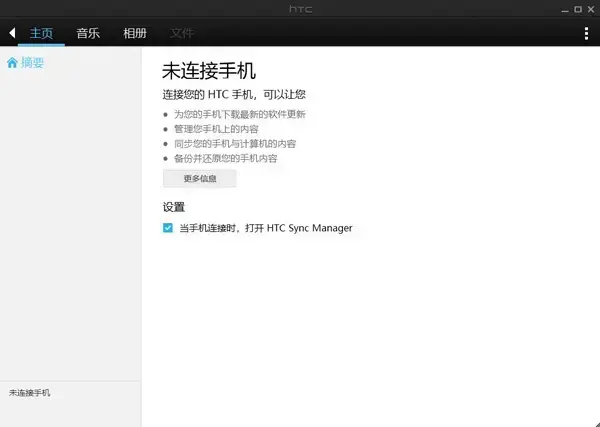
Task: Click bullet 同步您的手机与计算机的内容
Action: pos(235,144)
